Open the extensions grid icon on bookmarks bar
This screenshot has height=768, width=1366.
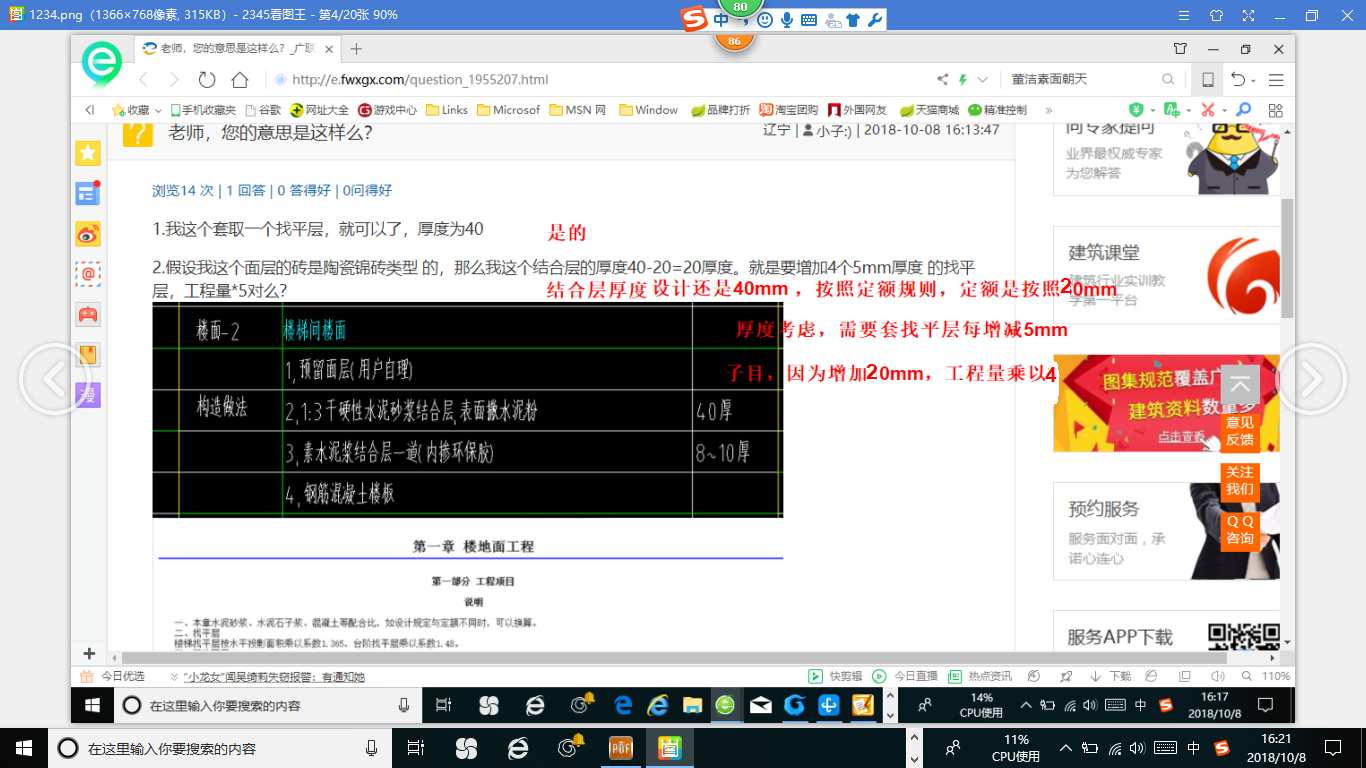(x=1275, y=110)
